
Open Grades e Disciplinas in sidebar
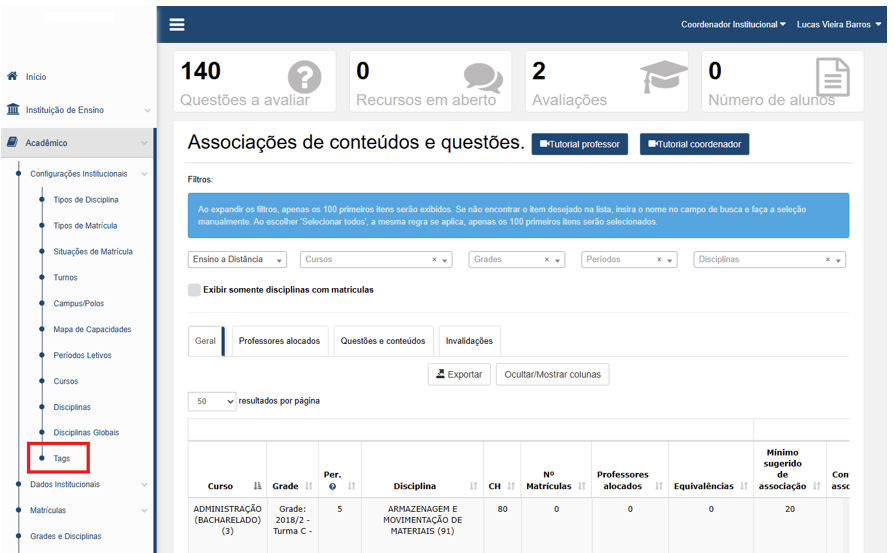click(66, 536)
